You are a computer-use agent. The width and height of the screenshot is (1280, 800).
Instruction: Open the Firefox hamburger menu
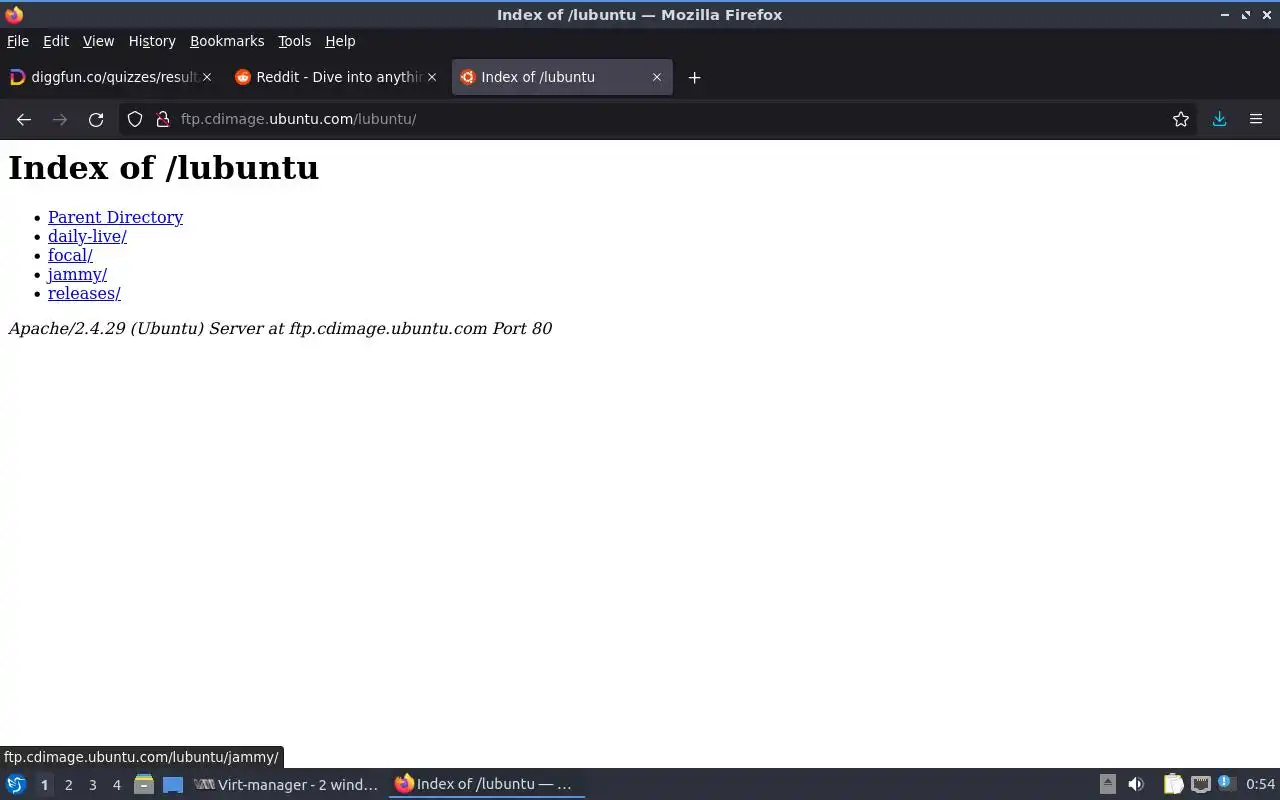(x=1256, y=119)
